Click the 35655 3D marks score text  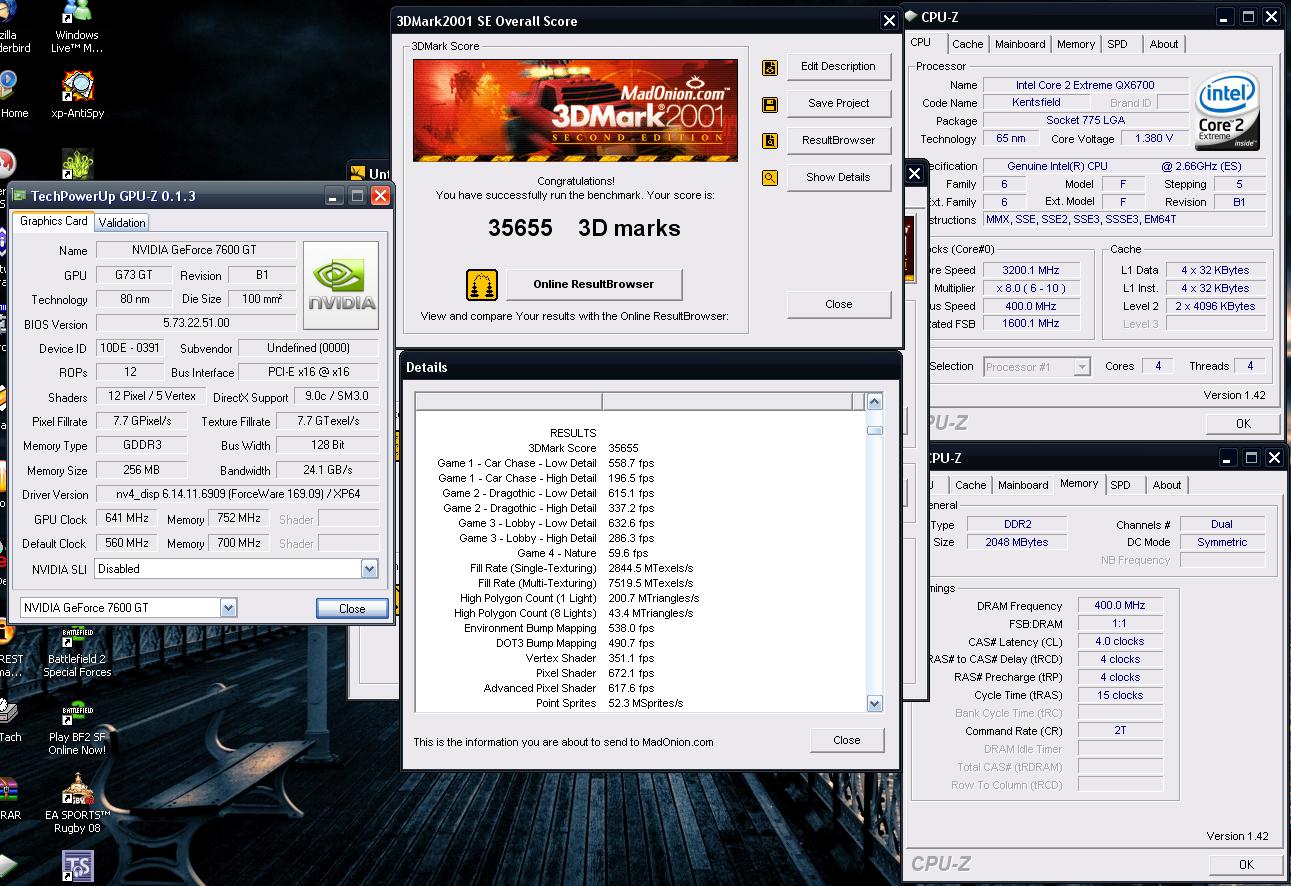(x=584, y=228)
